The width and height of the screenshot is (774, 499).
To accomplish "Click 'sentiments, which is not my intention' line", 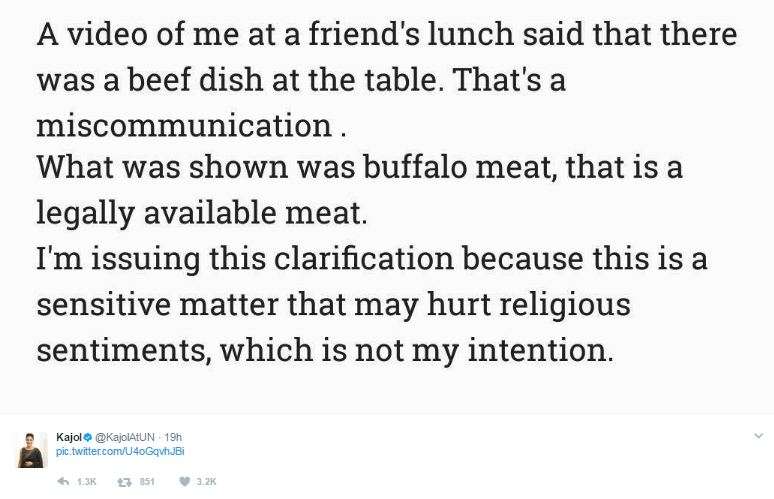I will [325, 351].
